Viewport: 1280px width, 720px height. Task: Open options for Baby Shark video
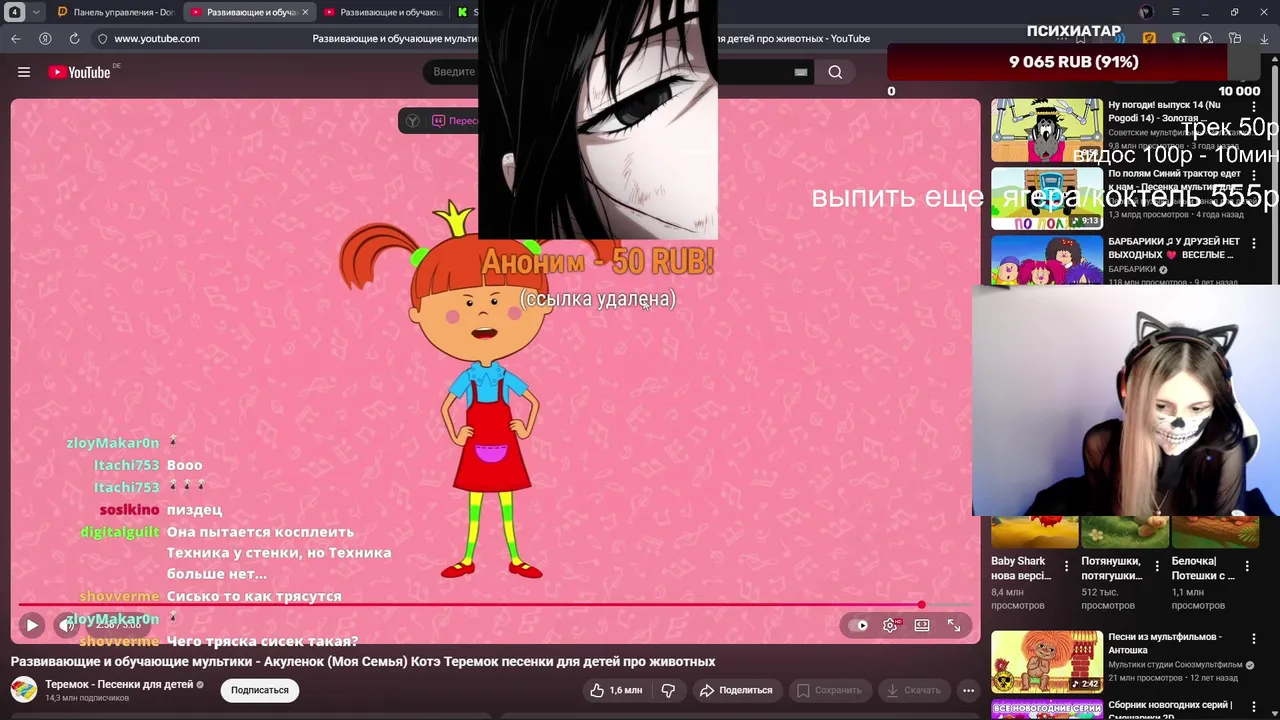coord(1066,566)
